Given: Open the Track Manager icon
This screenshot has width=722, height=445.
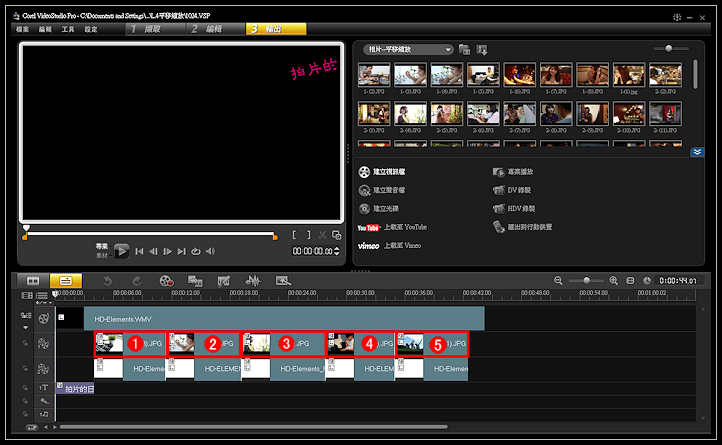Looking at the screenshot, I should 42,295.
